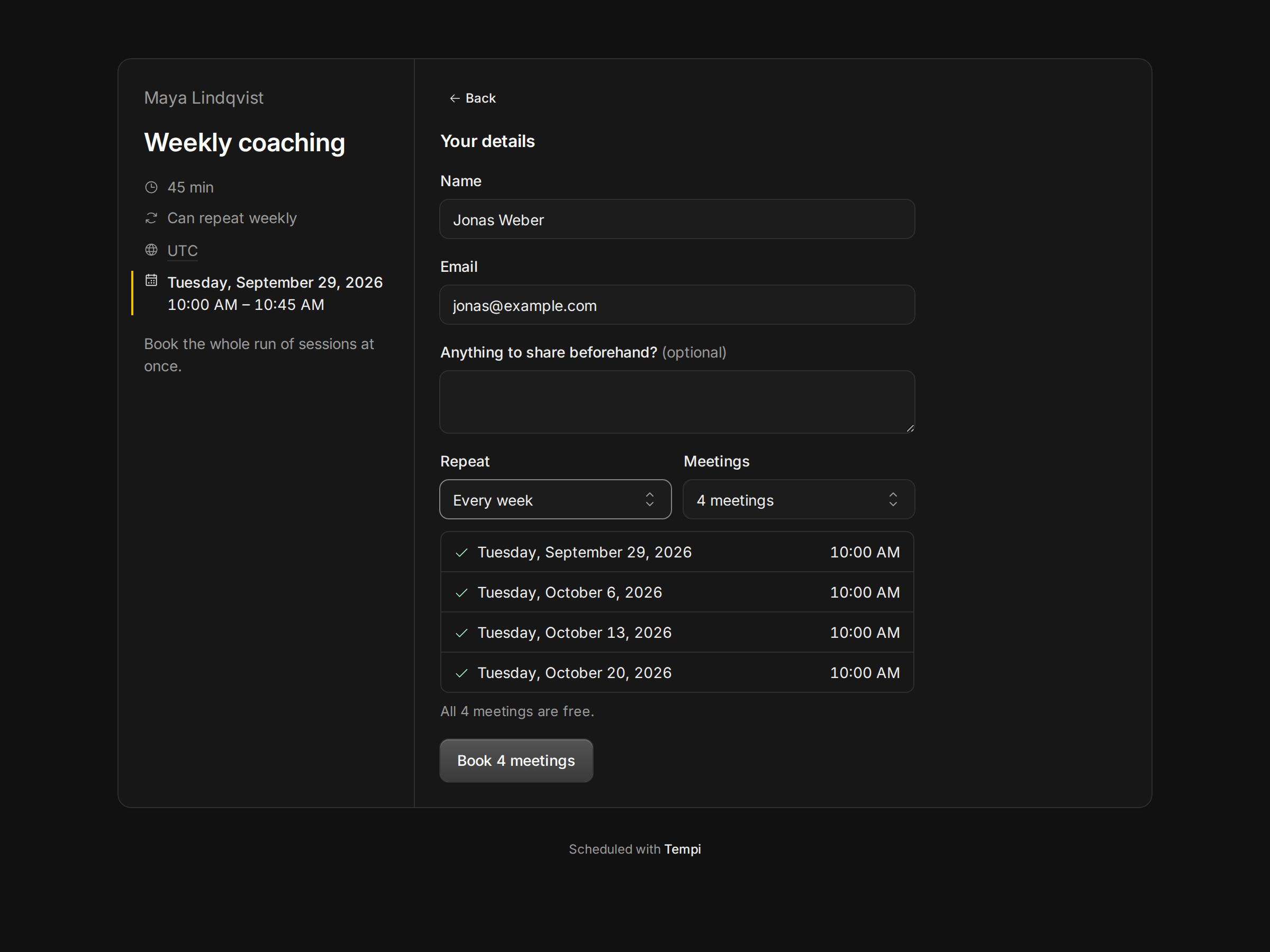
Task: Open the UTC timezone link
Action: (x=183, y=251)
